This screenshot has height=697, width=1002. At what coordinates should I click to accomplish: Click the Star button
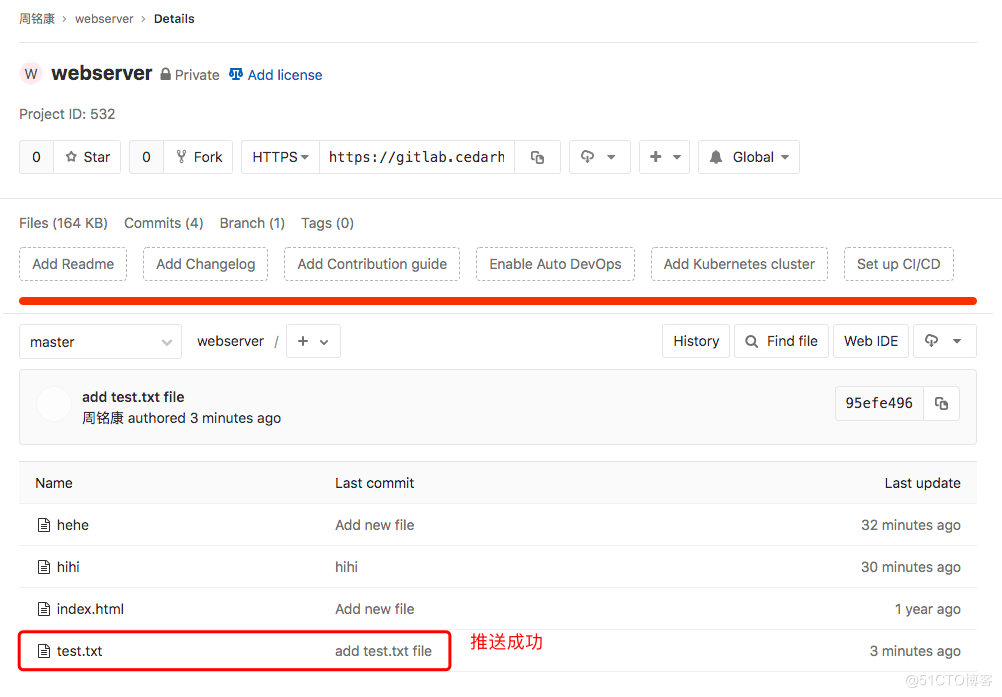coord(87,157)
